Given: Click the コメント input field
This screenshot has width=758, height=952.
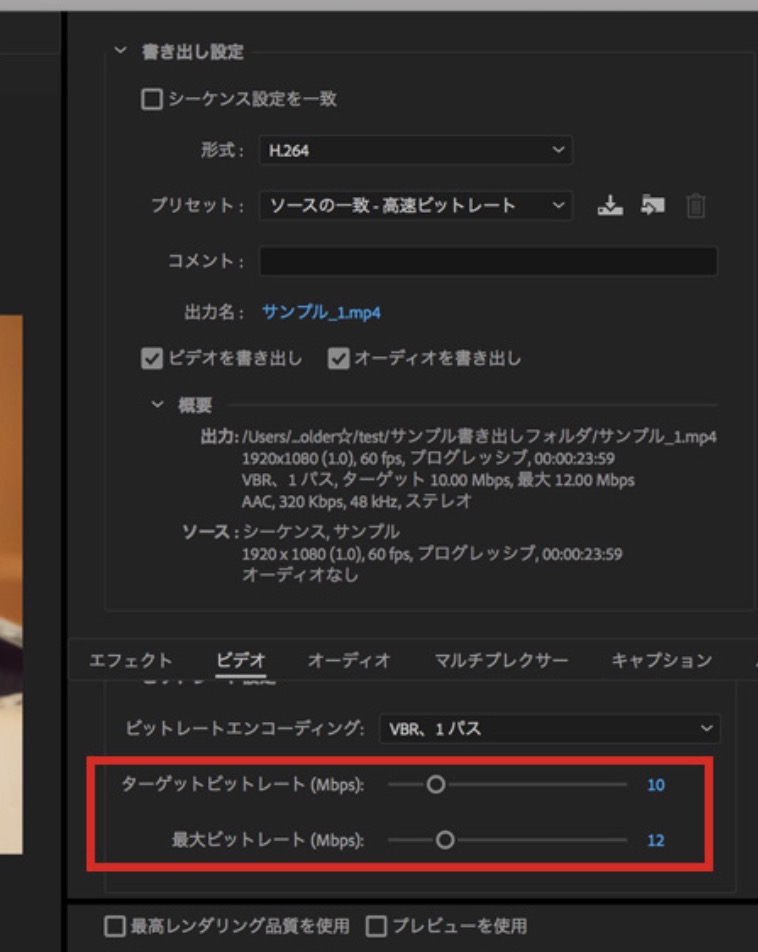Looking at the screenshot, I should 489,261.
